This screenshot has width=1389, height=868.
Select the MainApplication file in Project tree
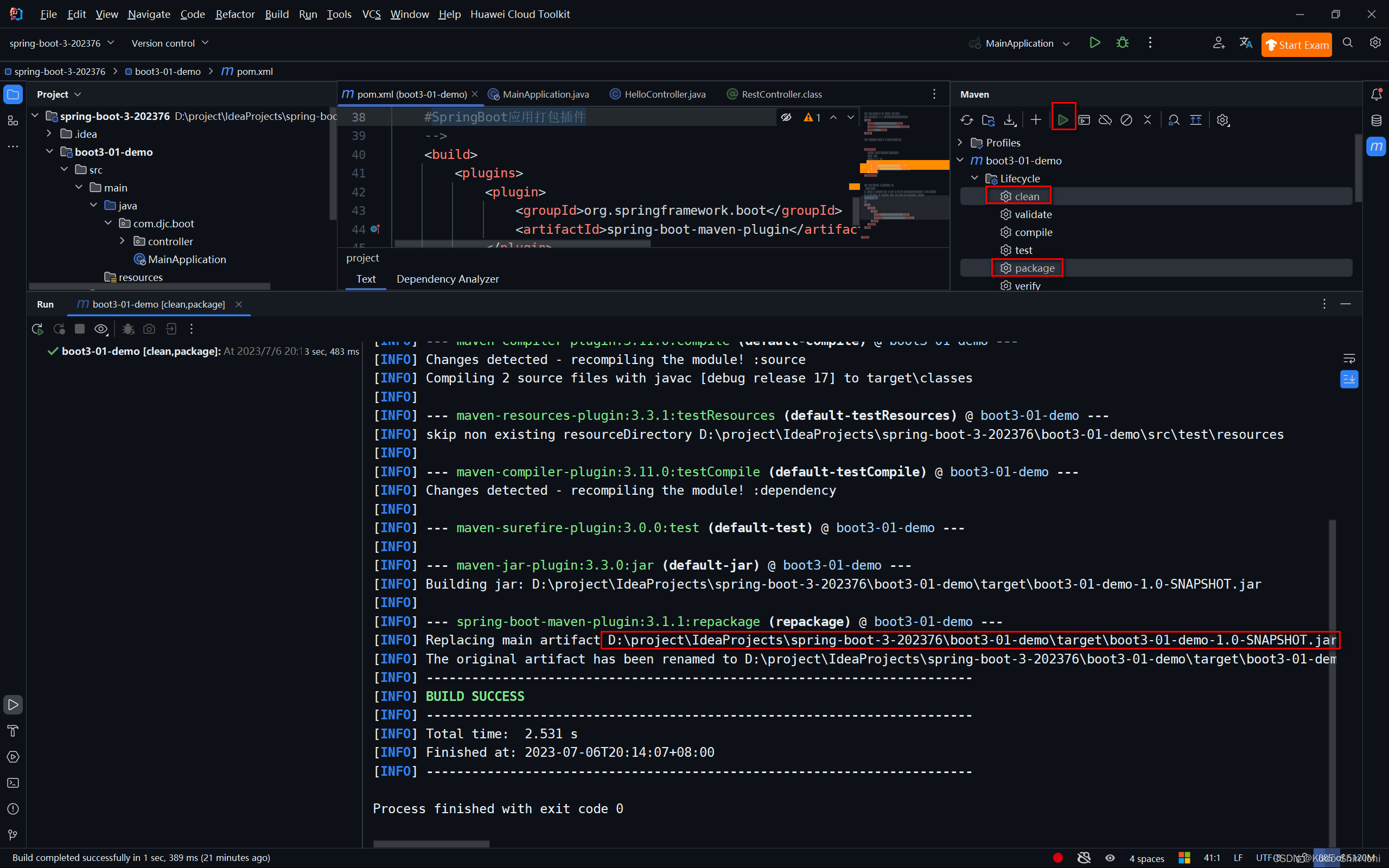point(180,259)
